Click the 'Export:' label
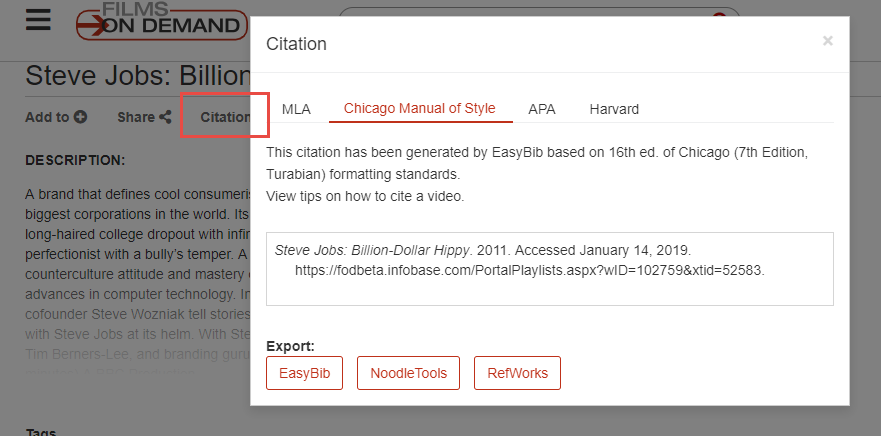 click(290, 346)
